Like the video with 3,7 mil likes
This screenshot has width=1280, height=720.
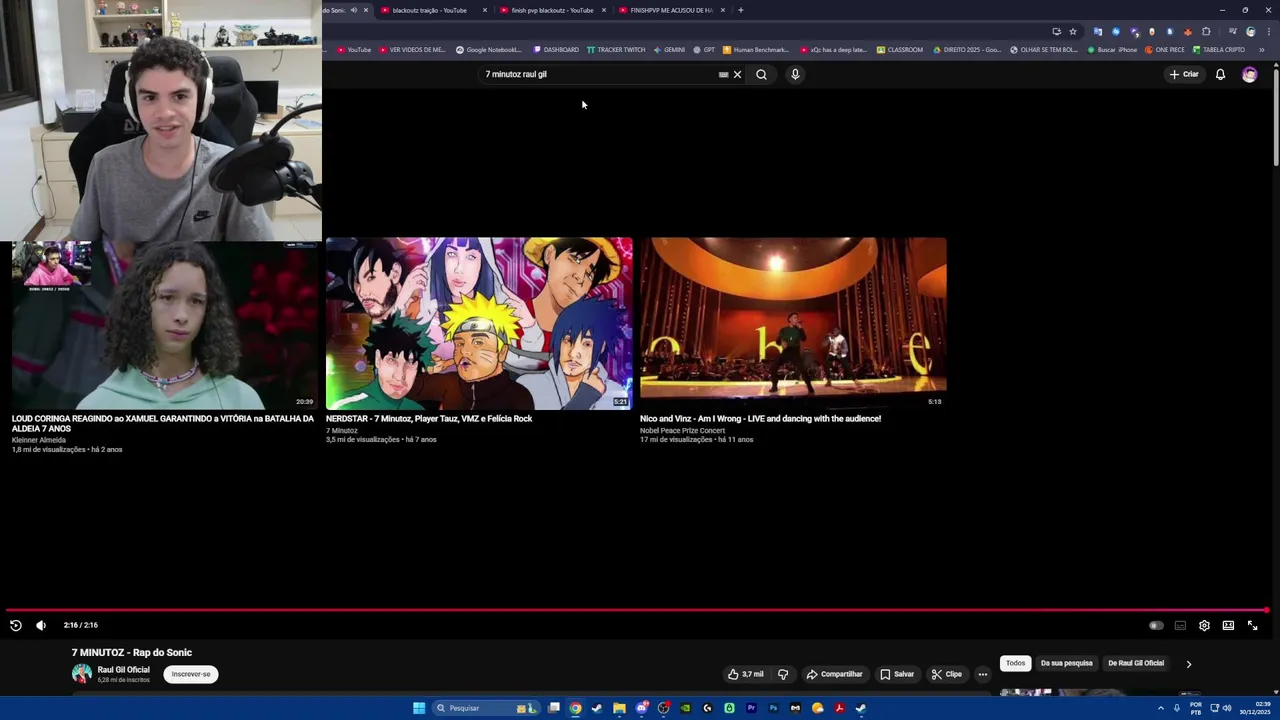[x=745, y=674]
